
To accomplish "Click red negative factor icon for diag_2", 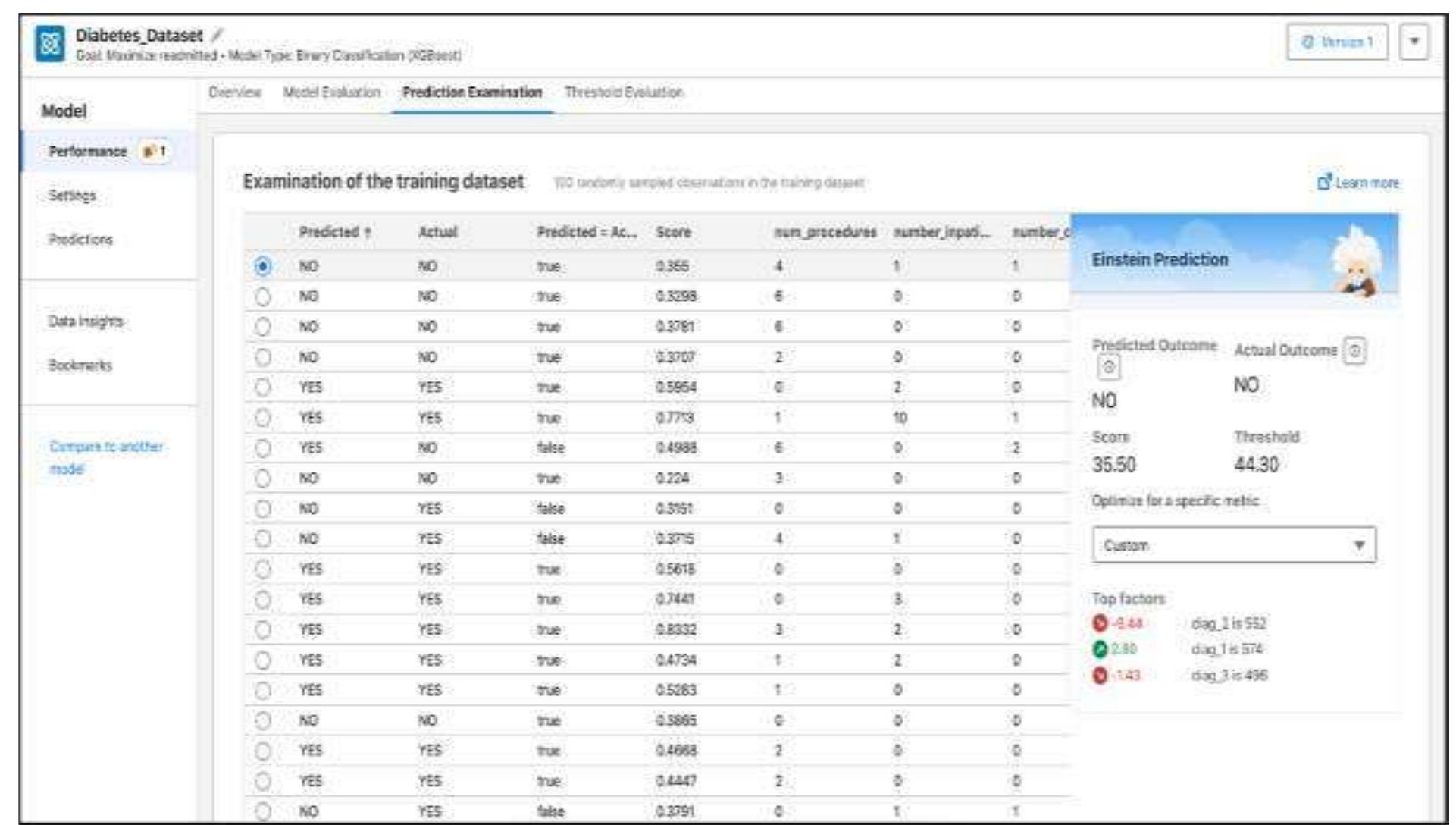I will [1101, 623].
